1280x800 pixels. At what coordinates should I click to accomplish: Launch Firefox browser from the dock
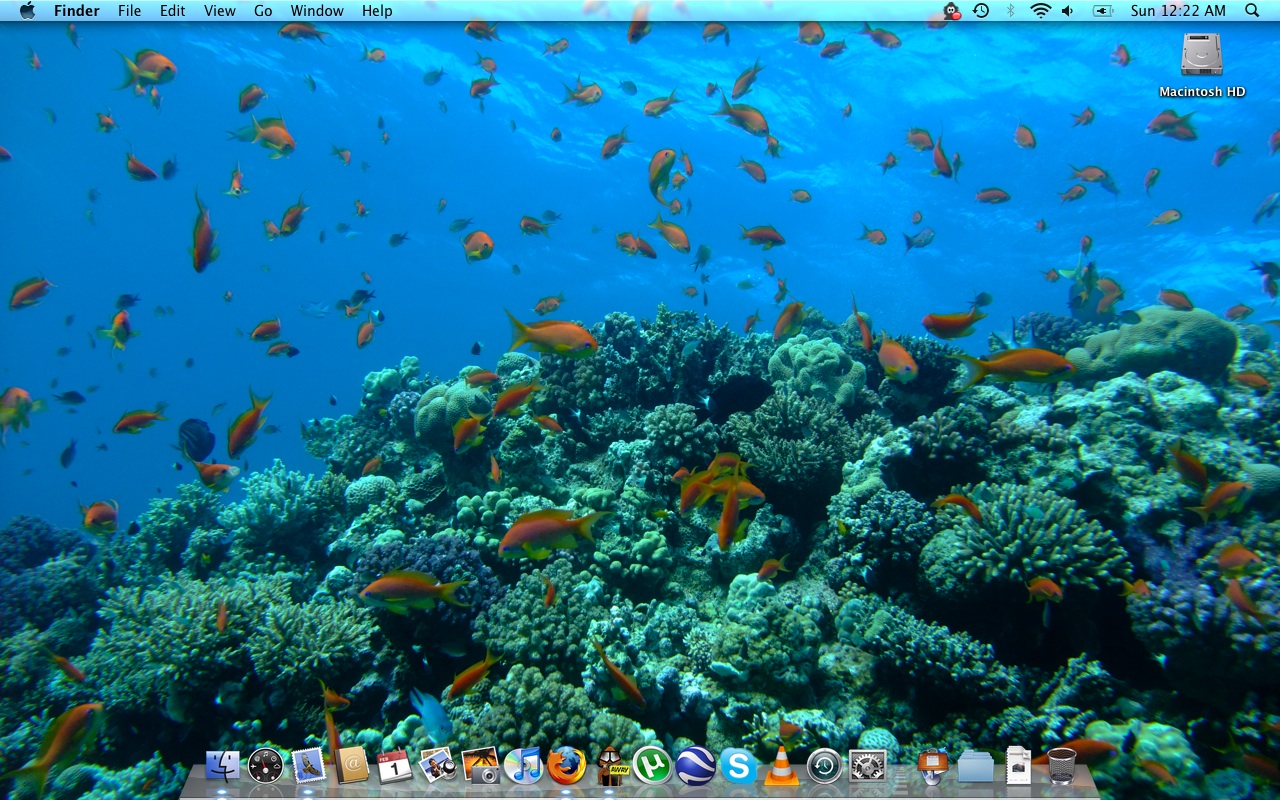tap(566, 766)
